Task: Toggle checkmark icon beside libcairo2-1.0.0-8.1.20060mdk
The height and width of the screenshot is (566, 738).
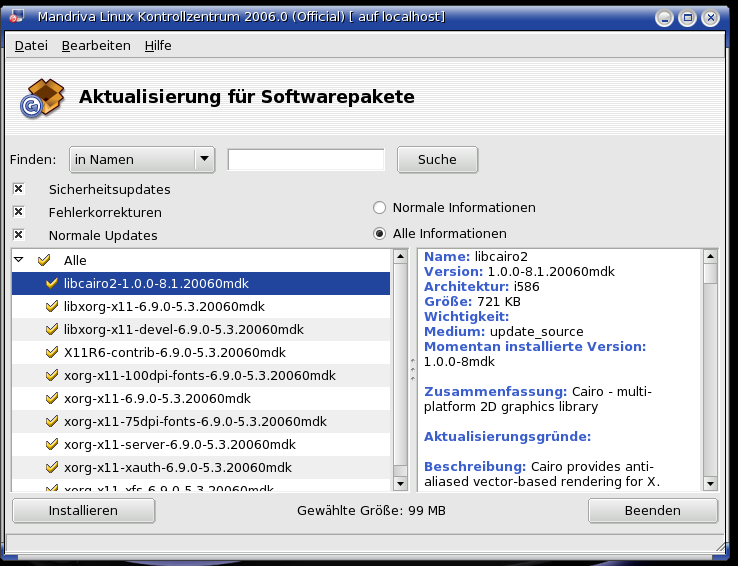Action: tap(52, 283)
